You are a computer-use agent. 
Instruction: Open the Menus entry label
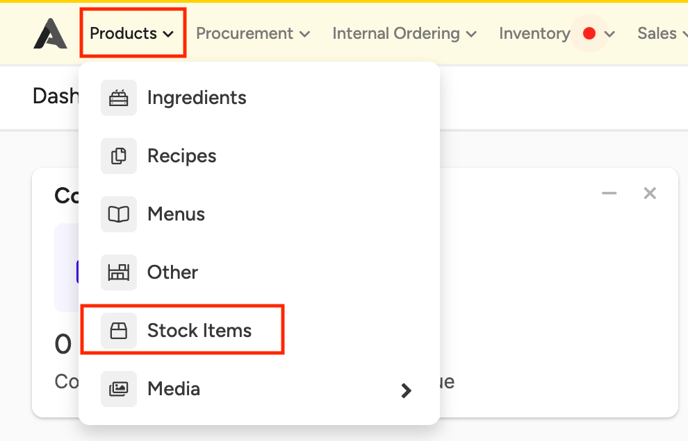pyautogui.click(x=176, y=214)
